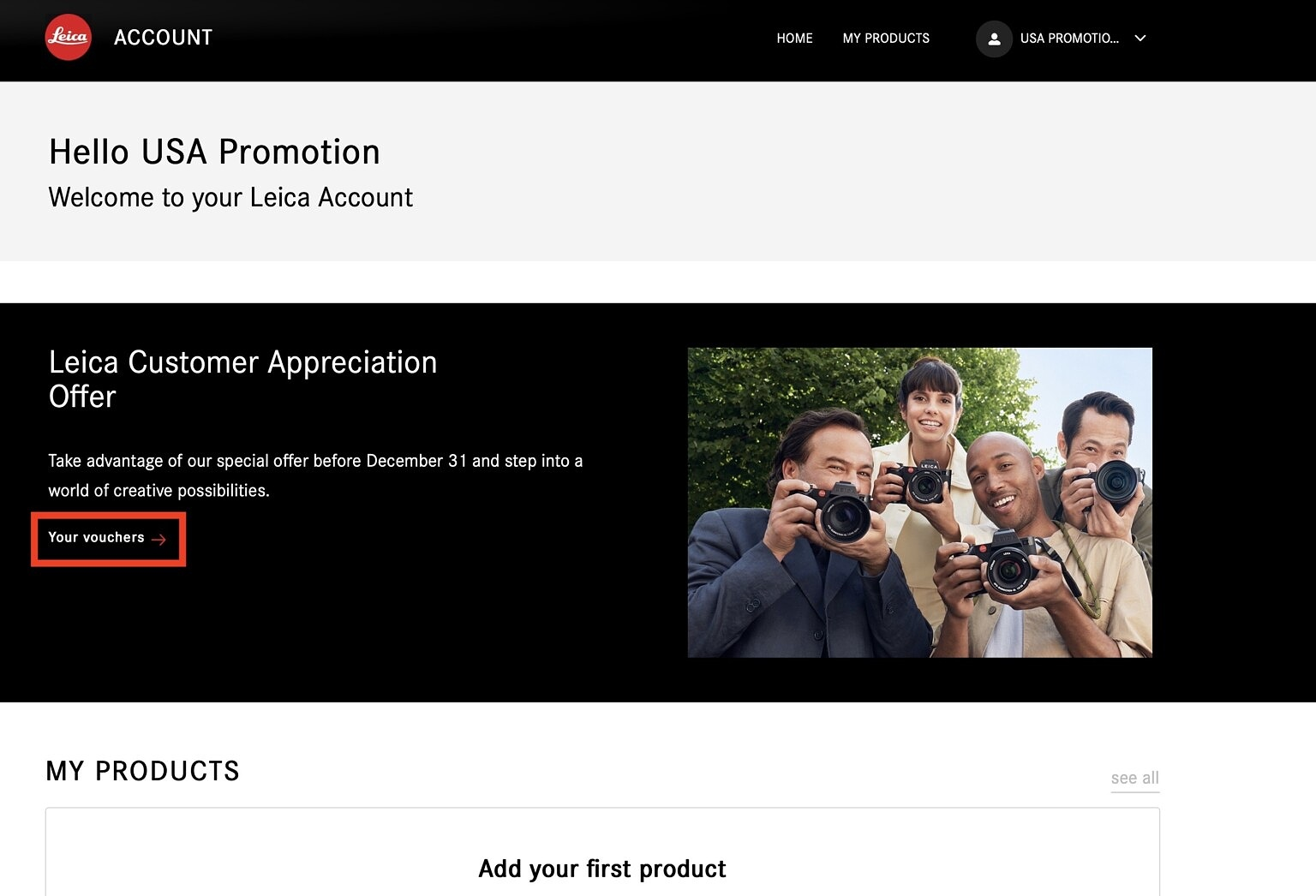Click the arrow icon beside Your vouchers

point(159,540)
